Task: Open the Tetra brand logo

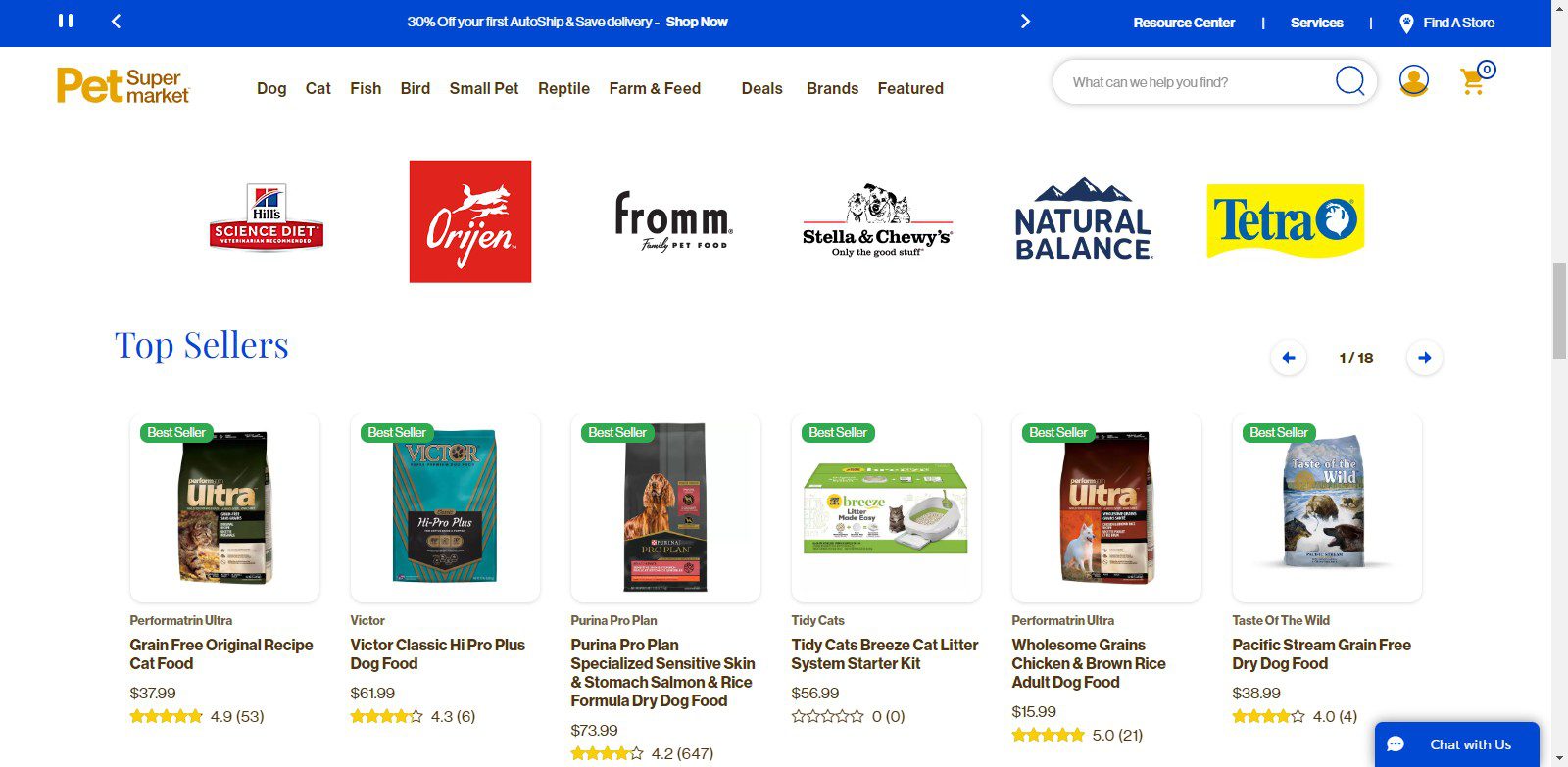Action: pos(1285,220)
